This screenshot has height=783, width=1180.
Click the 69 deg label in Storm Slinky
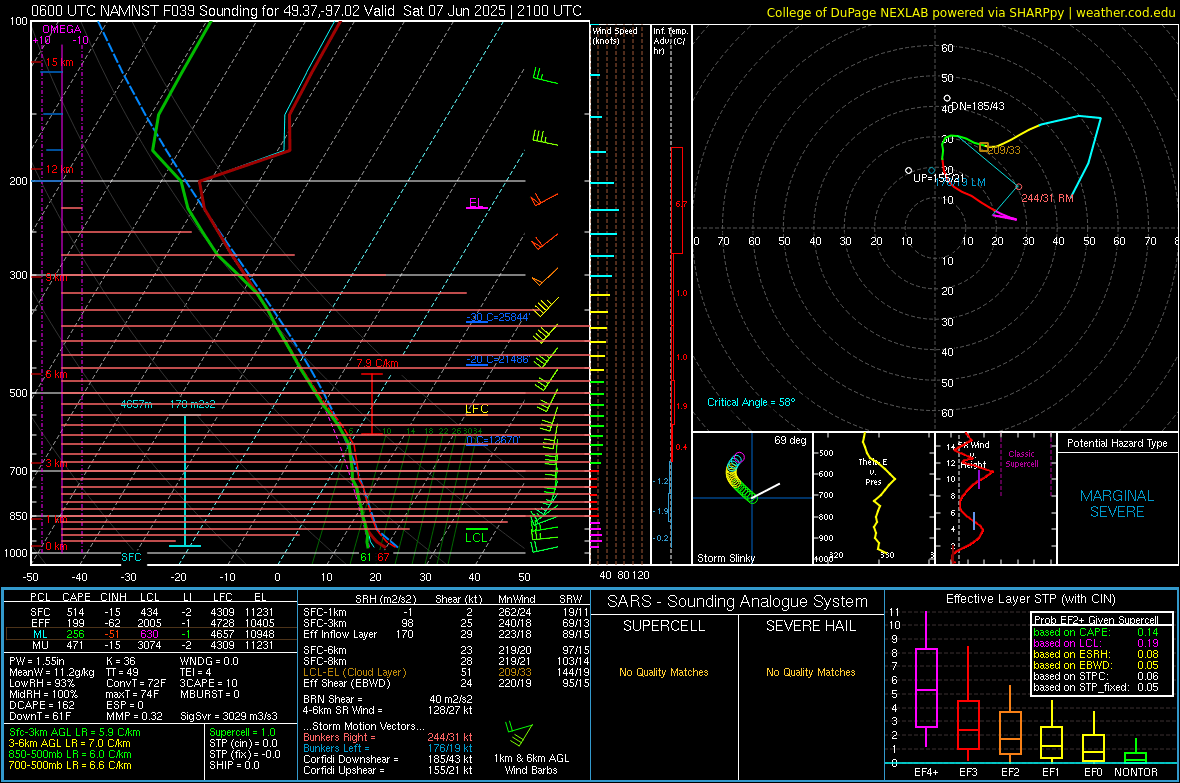coord(790,440)
